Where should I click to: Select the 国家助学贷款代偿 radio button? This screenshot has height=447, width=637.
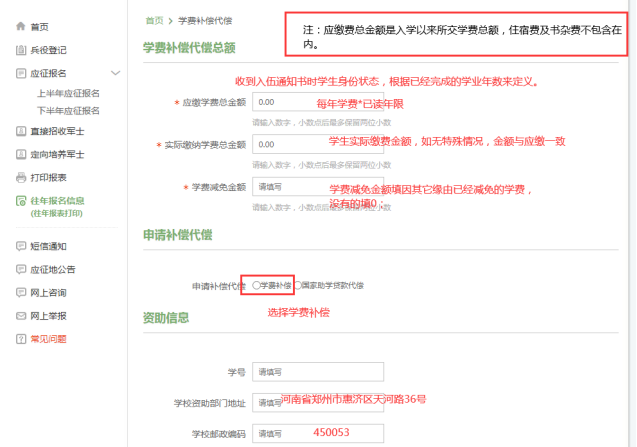point(298,285)
